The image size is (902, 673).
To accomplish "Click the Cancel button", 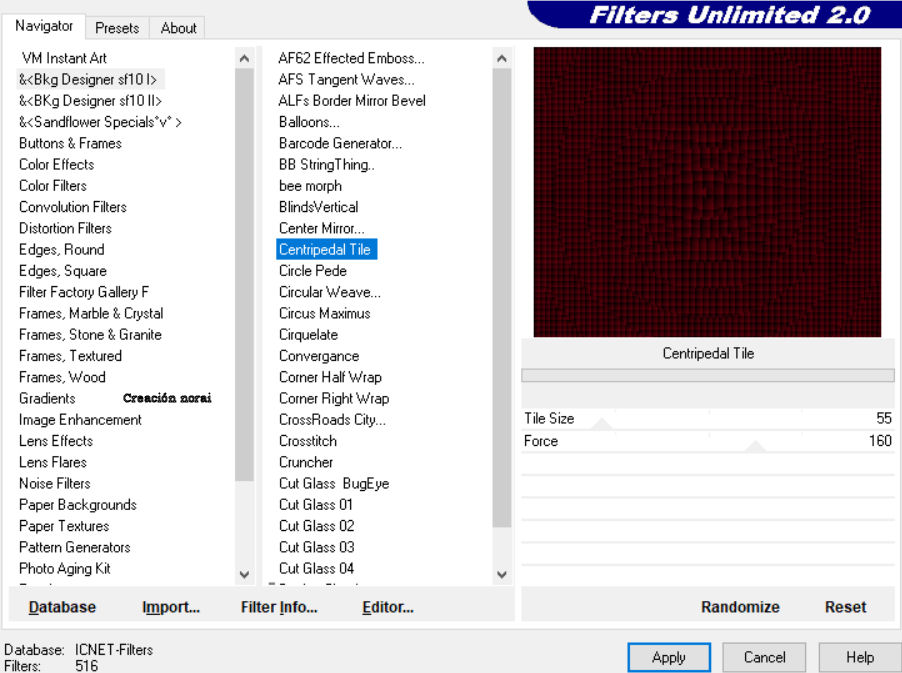I will click(x=764, y=657).
